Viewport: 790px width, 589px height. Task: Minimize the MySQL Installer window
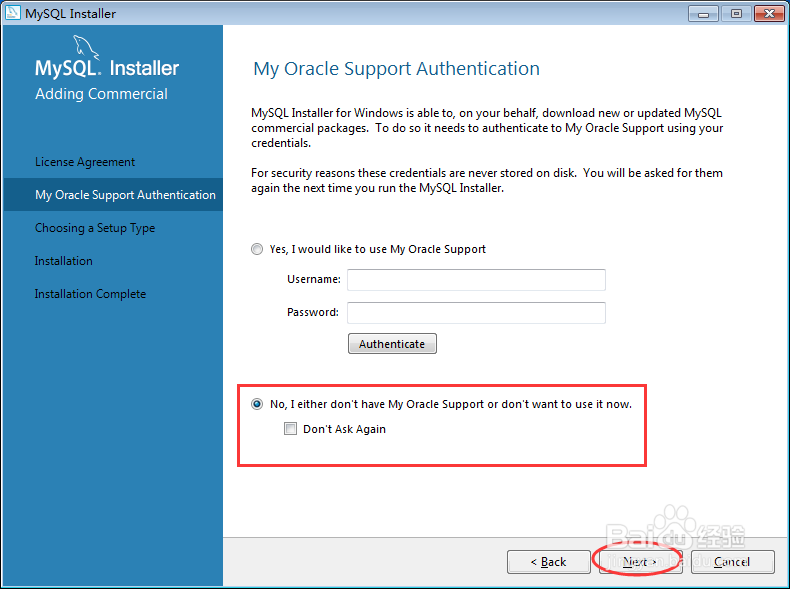pos(703,14)
